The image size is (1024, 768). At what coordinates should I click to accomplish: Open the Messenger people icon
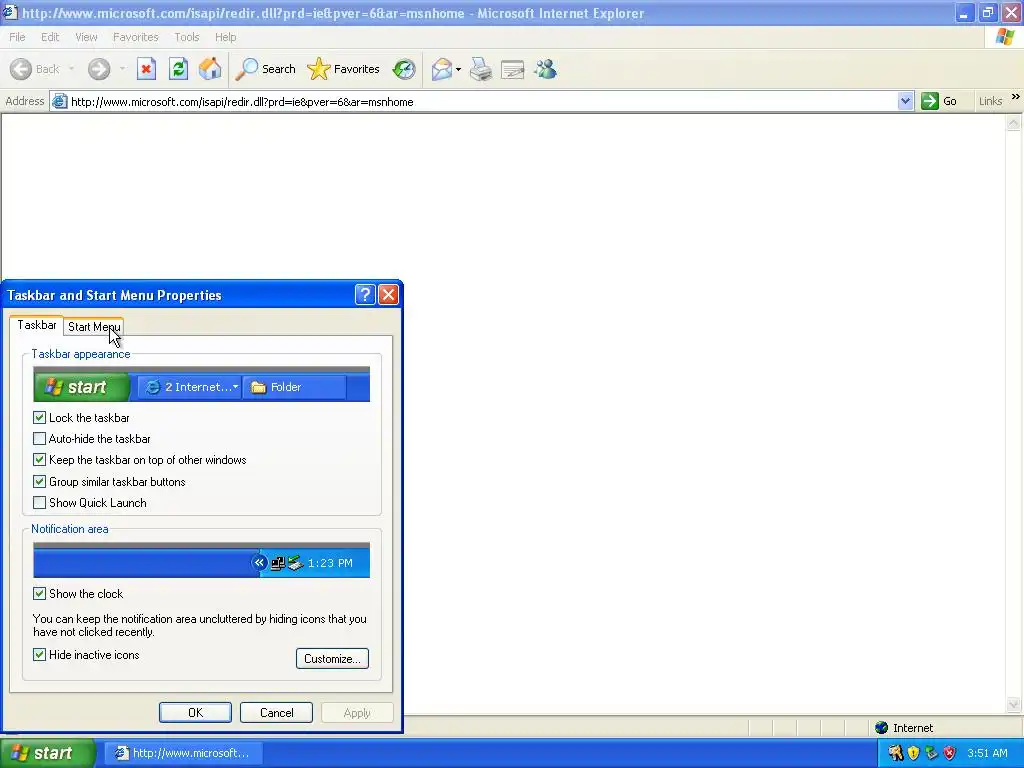click(545, 69)
